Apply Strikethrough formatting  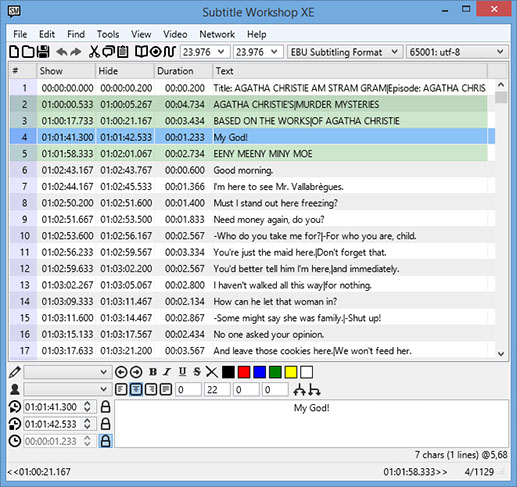[197, 372]
